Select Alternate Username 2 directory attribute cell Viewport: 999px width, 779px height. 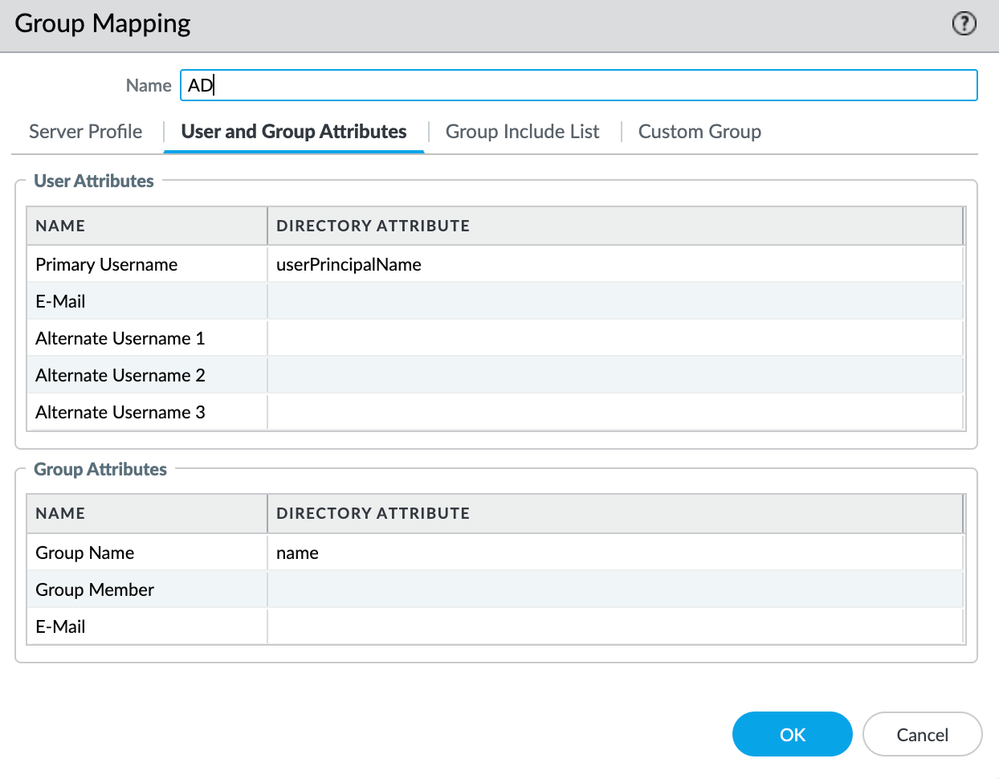point(614,376)
